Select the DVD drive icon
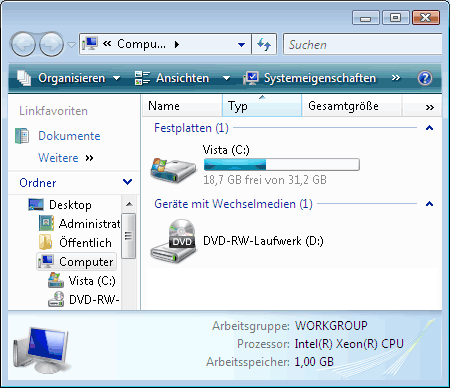This screenshot has height=388, width=450. point(173,241)
